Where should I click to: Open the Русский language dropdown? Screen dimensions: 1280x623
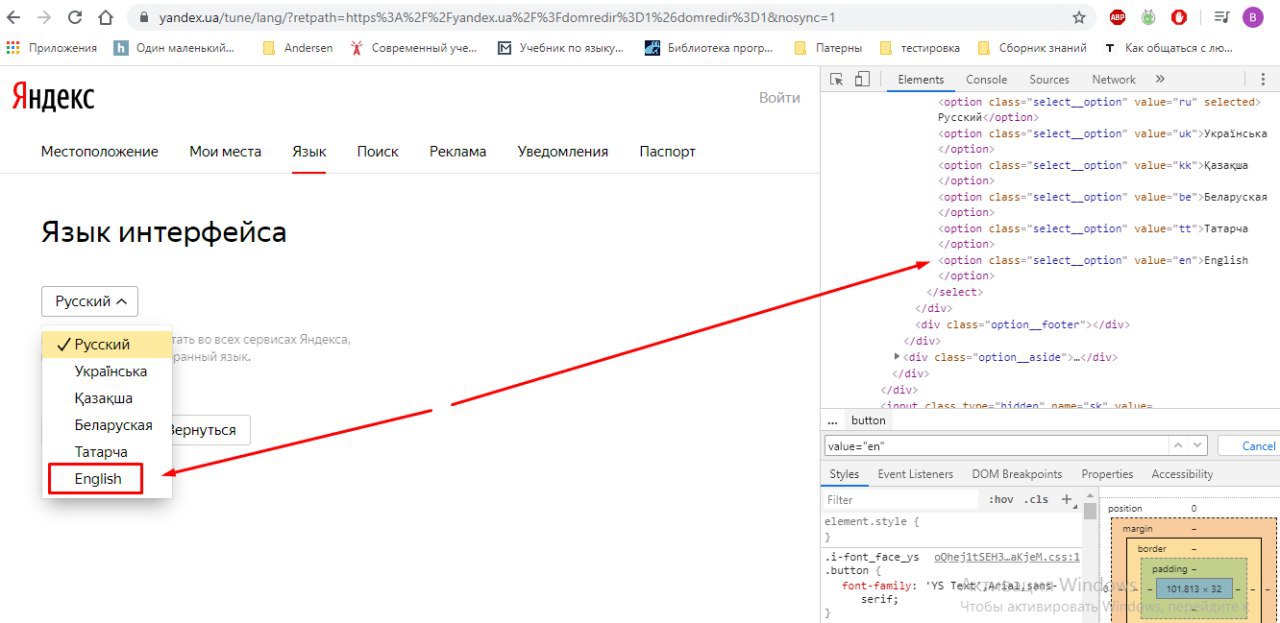[90, 301]
